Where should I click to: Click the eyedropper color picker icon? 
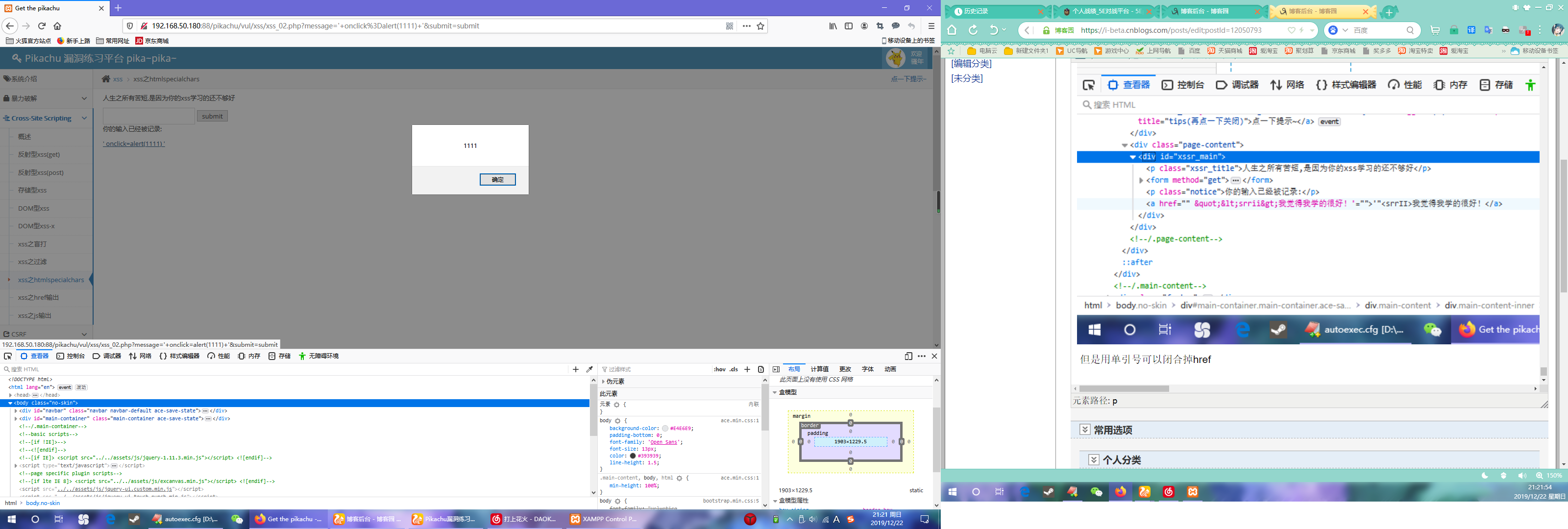pos(589,369)
